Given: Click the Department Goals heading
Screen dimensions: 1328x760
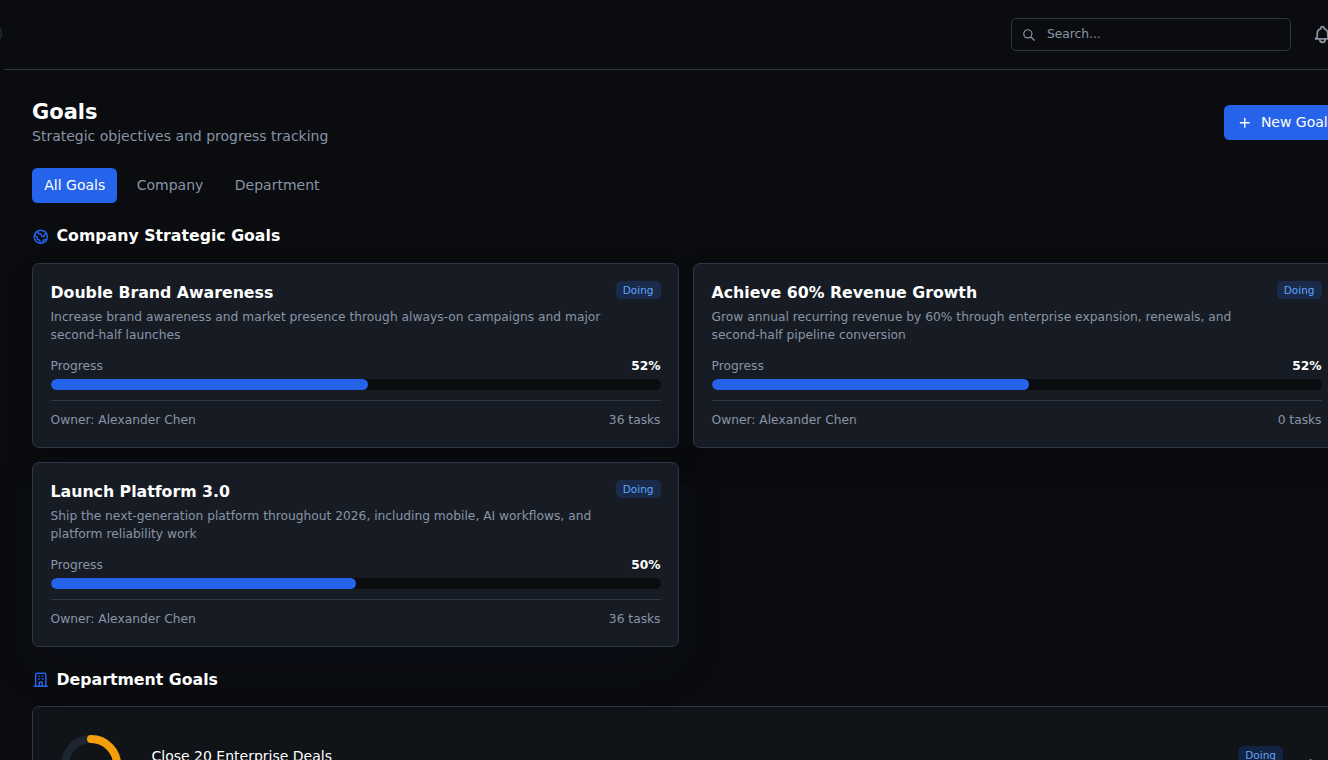Looking at the screenshot, I should (x=137, y=680).
